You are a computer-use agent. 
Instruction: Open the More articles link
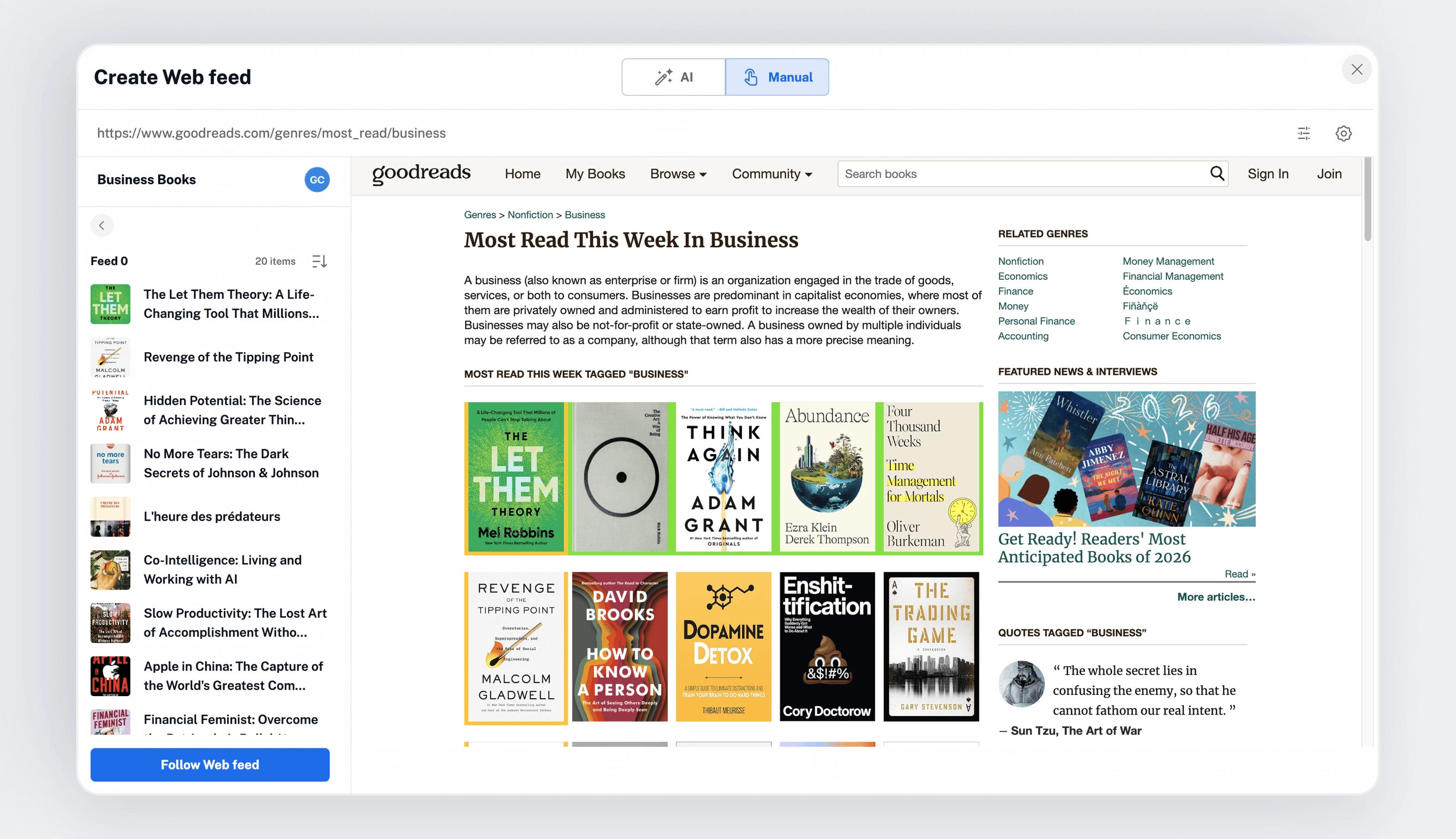coord(1215,597)
